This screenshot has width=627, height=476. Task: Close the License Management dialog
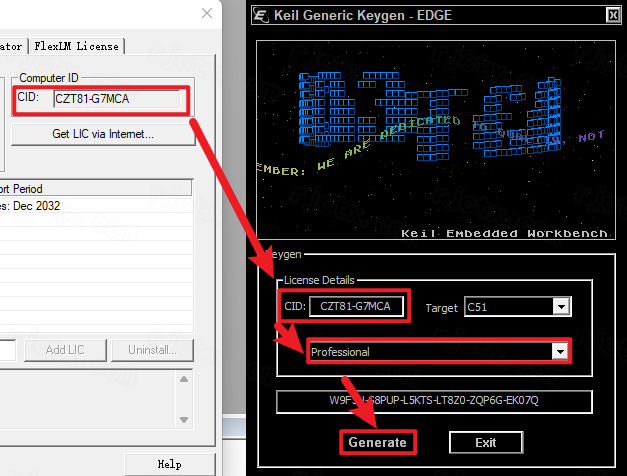(x=207, y=13)
